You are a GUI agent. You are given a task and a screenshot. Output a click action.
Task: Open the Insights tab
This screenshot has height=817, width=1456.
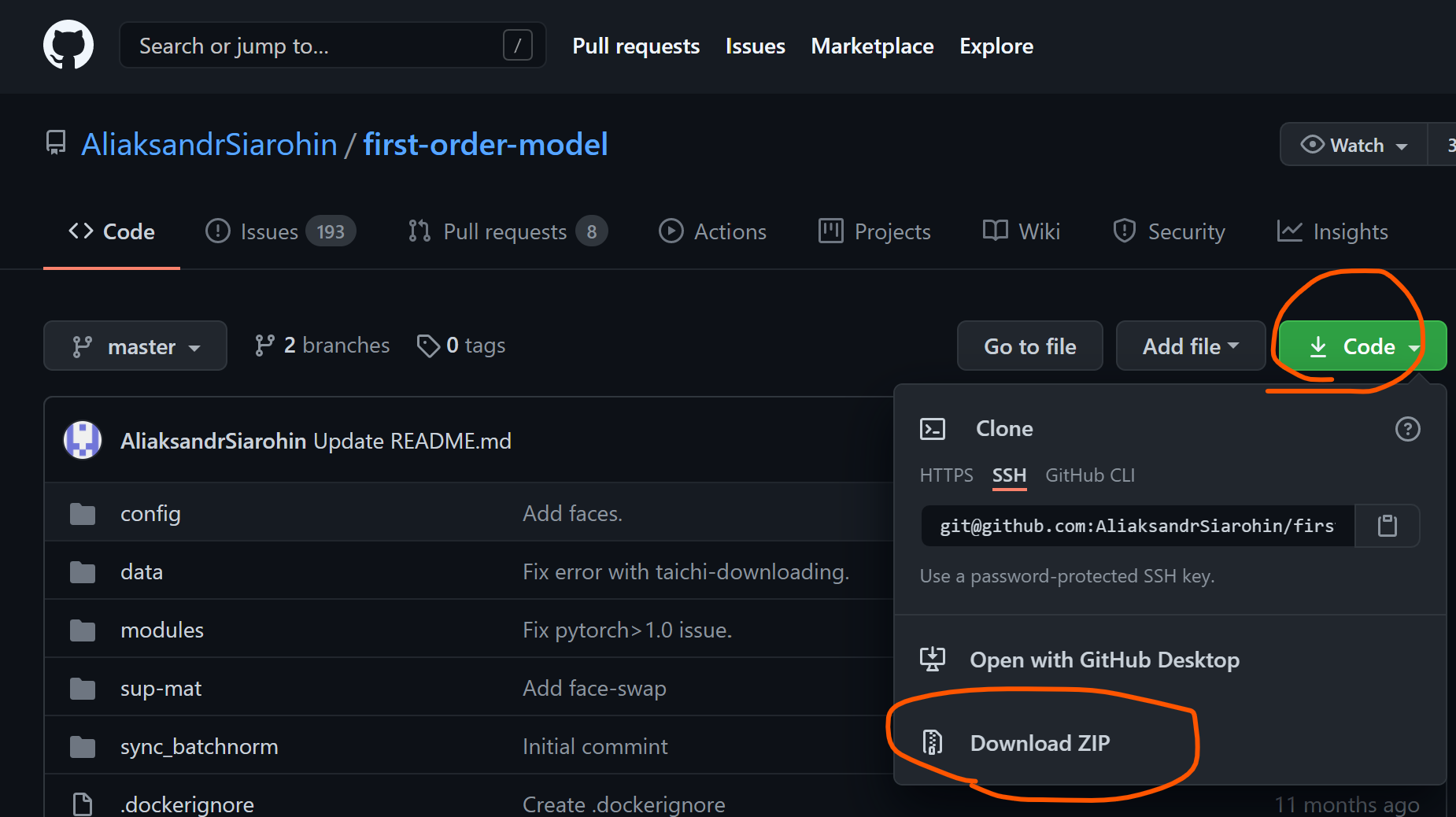coord(1332,231)
